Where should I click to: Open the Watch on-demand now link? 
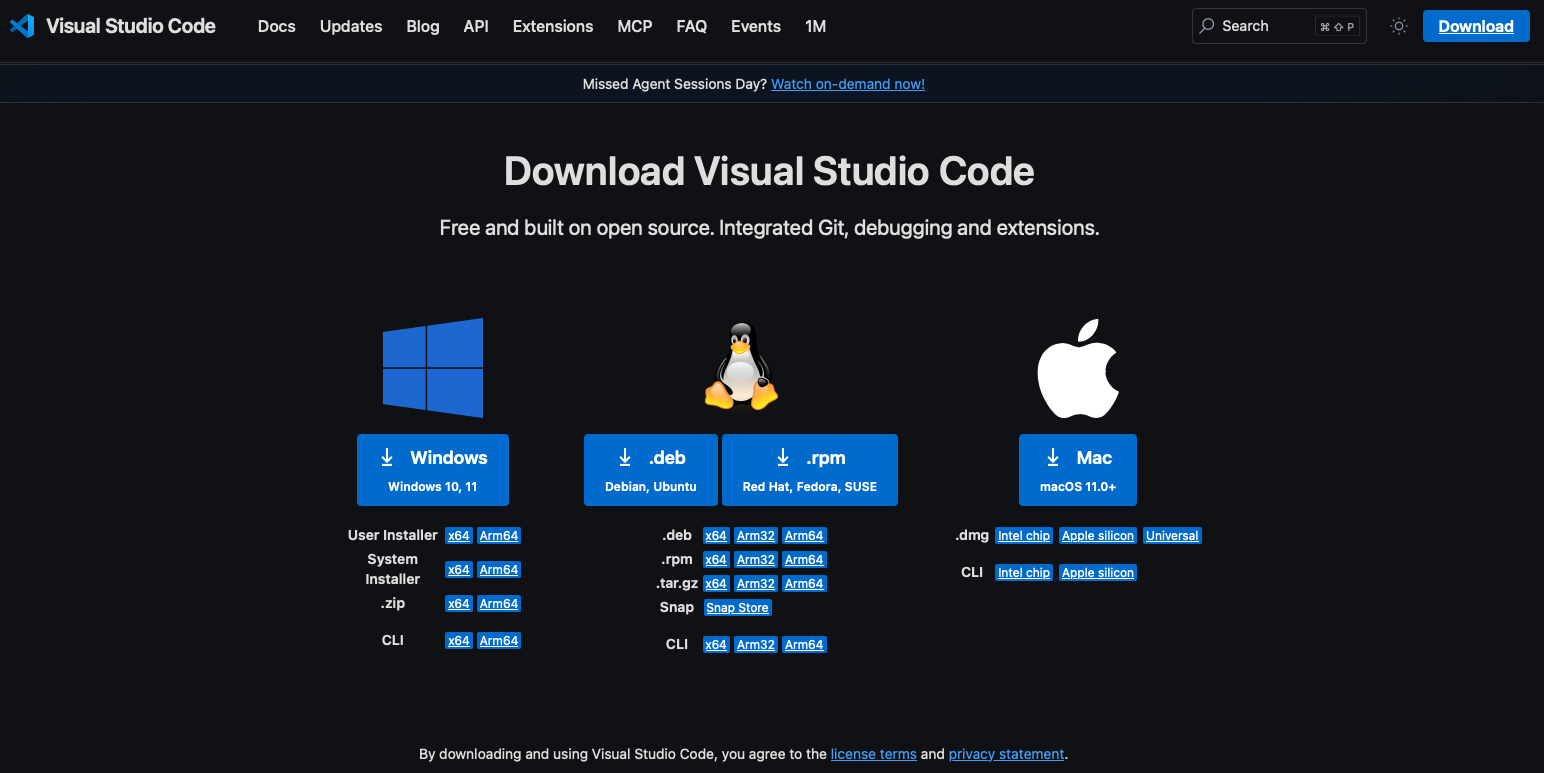click(x=847, y=84)
